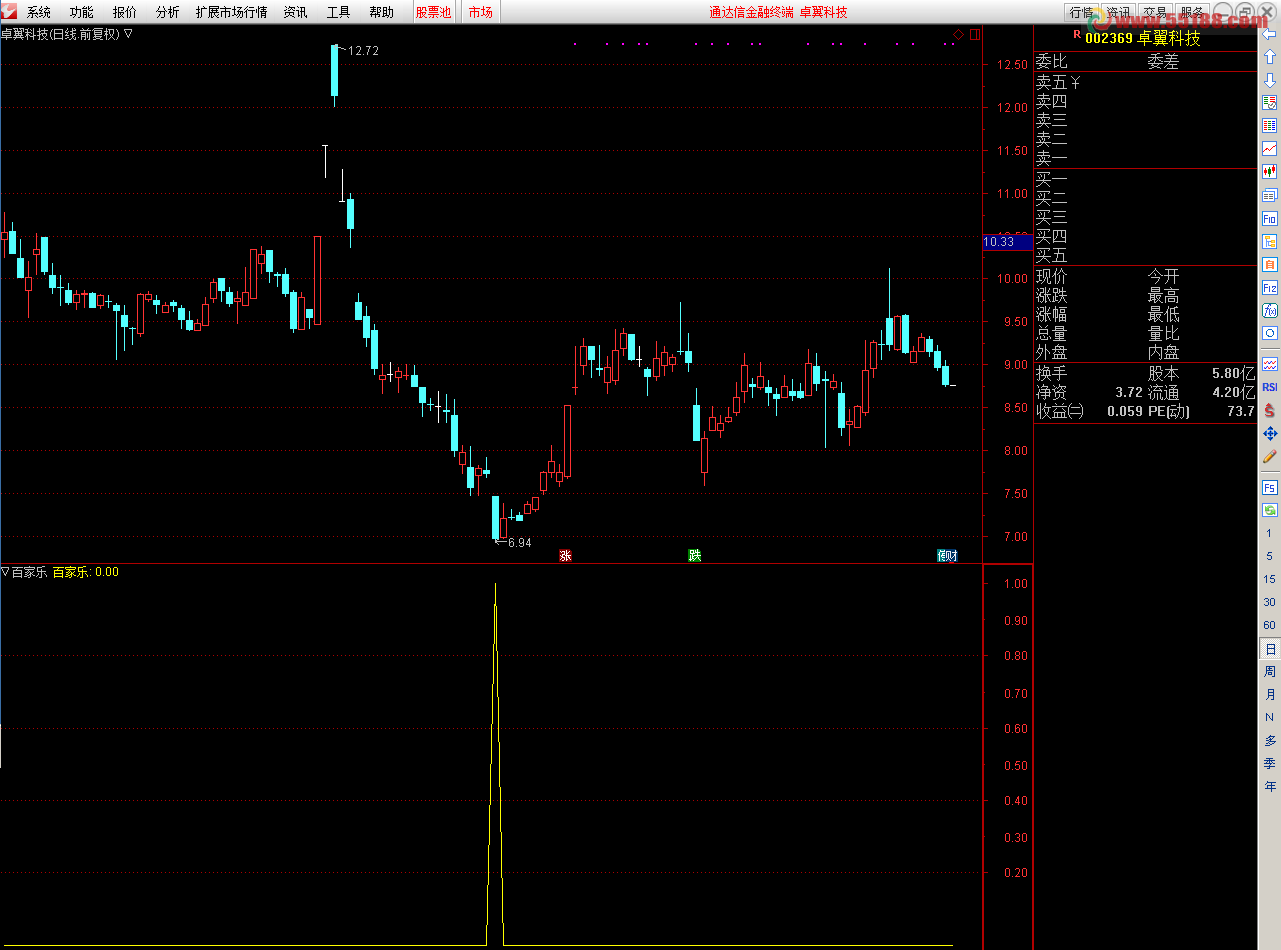Open the F12 trading icon
The image size is (1281, 950).
coord(1270,287)
